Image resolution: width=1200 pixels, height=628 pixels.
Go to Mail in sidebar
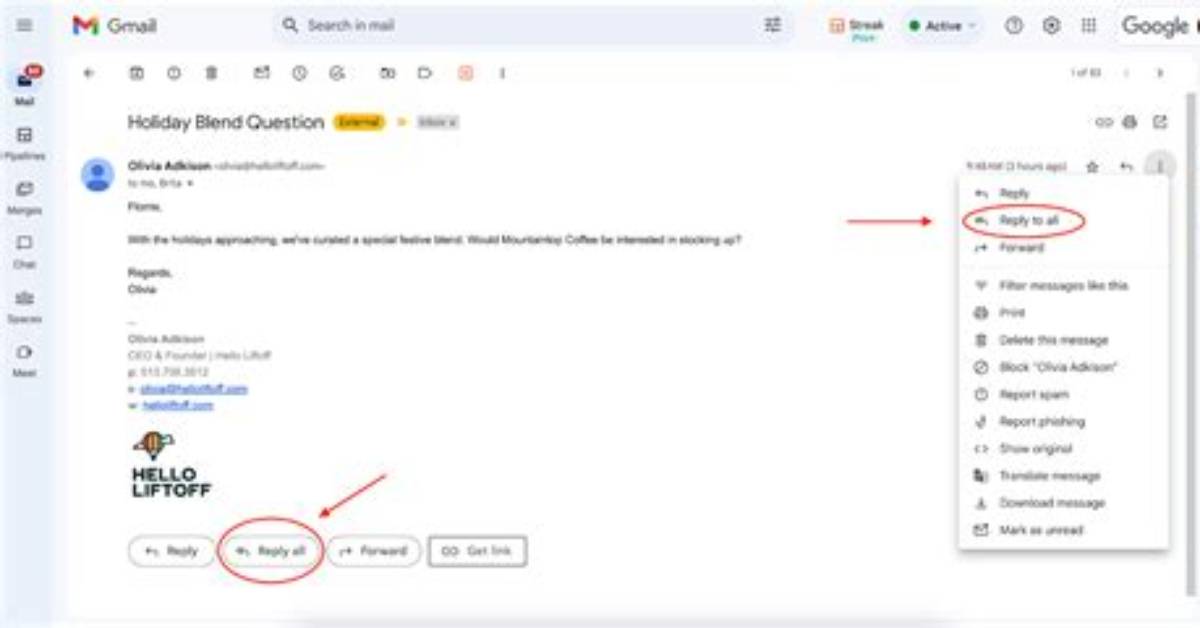click(x=25, y=86)
